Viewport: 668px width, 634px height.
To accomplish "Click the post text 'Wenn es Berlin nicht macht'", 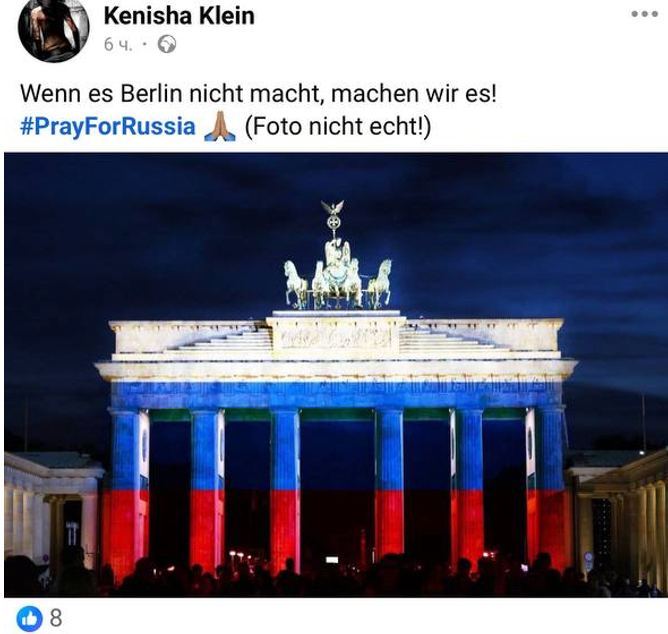I will 170,93.
